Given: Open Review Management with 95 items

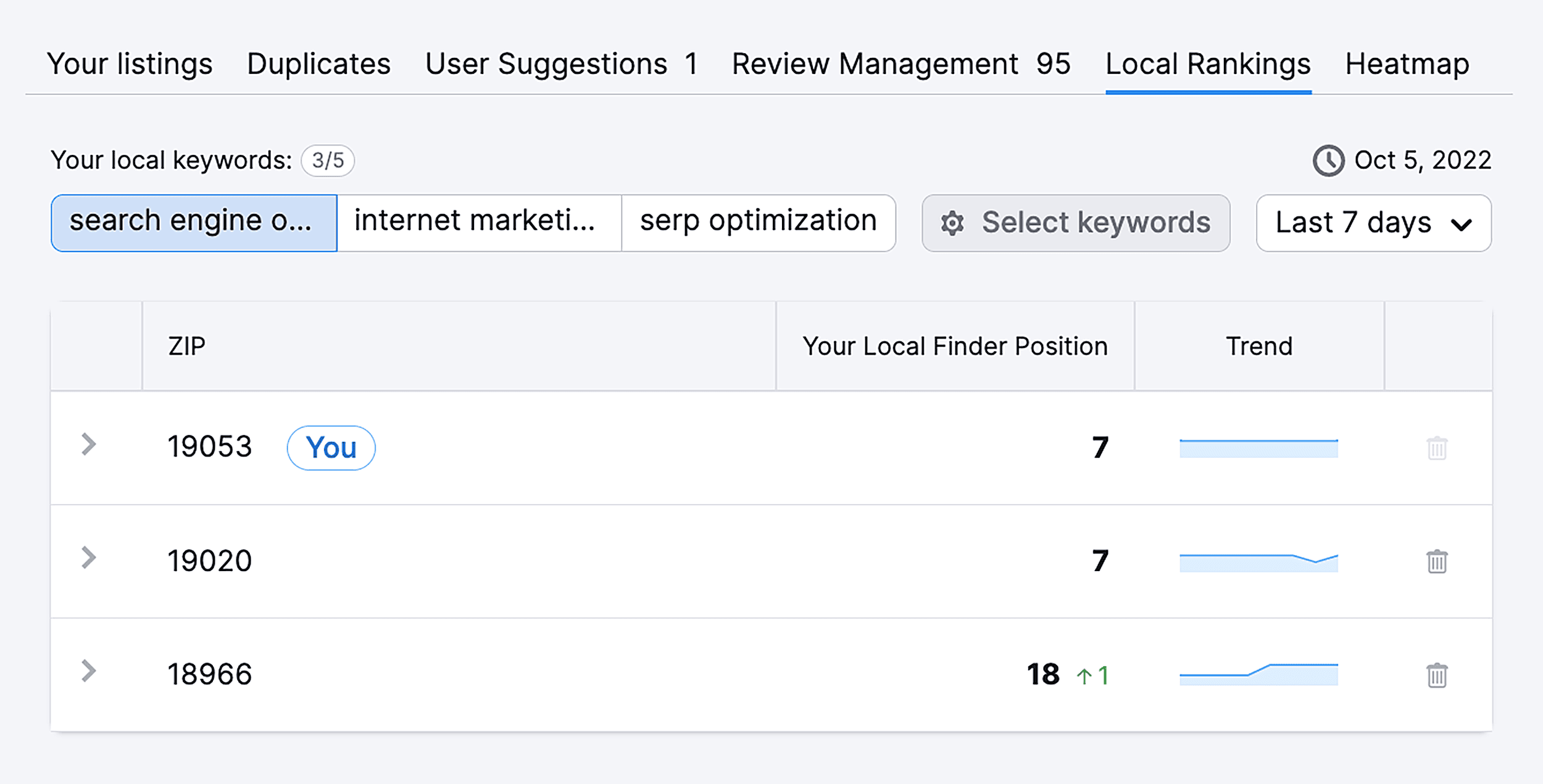Looking at the screenshot, I should 900,63.
